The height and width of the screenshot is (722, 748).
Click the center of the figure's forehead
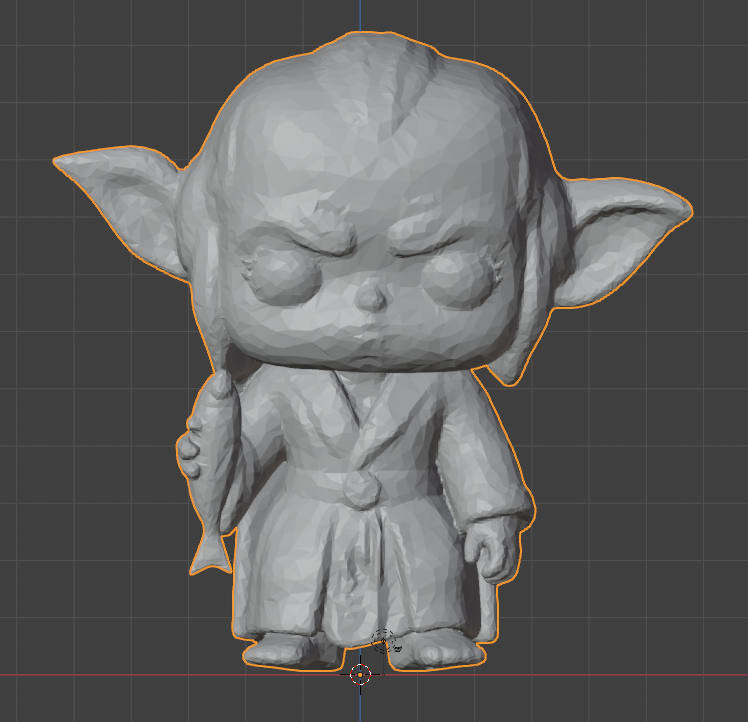(x=370, y=150)
